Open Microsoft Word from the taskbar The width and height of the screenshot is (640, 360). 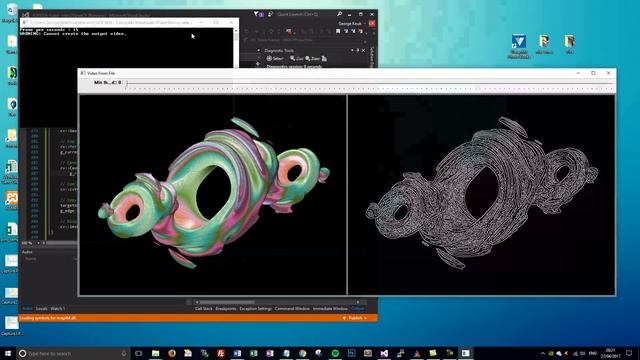(237, 353)
